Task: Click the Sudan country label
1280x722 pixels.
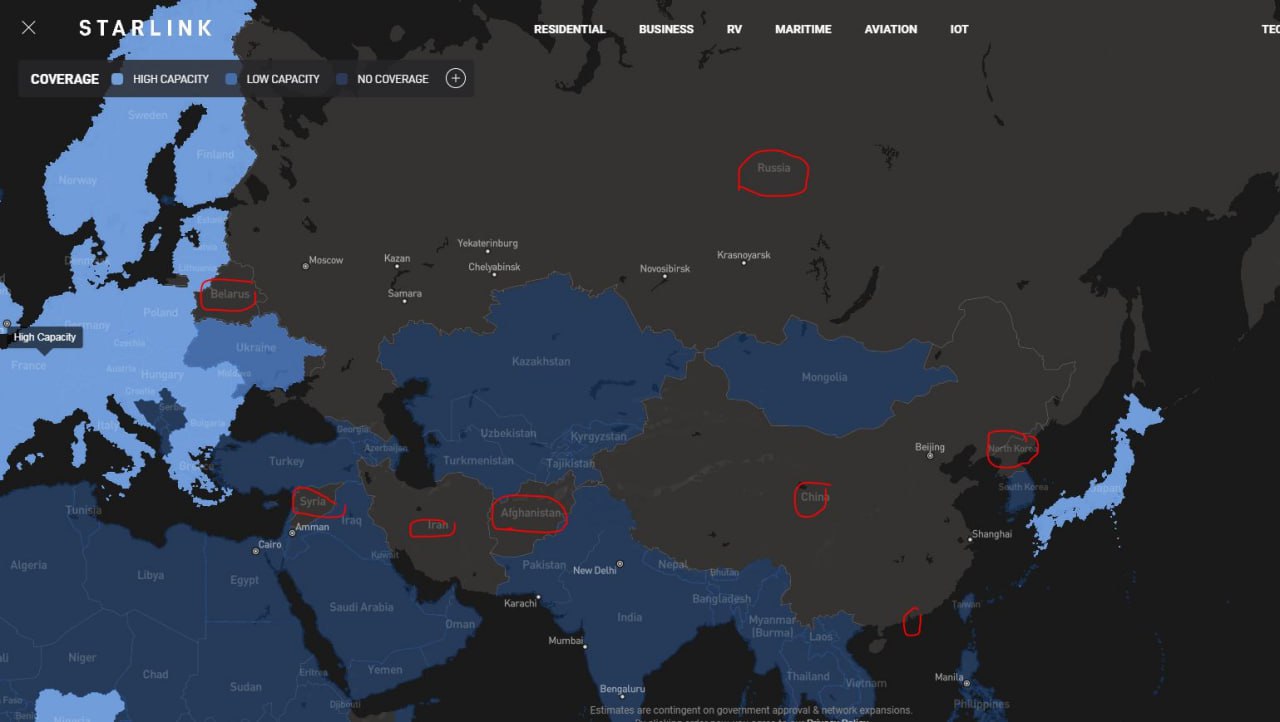Action: [246, 687]
